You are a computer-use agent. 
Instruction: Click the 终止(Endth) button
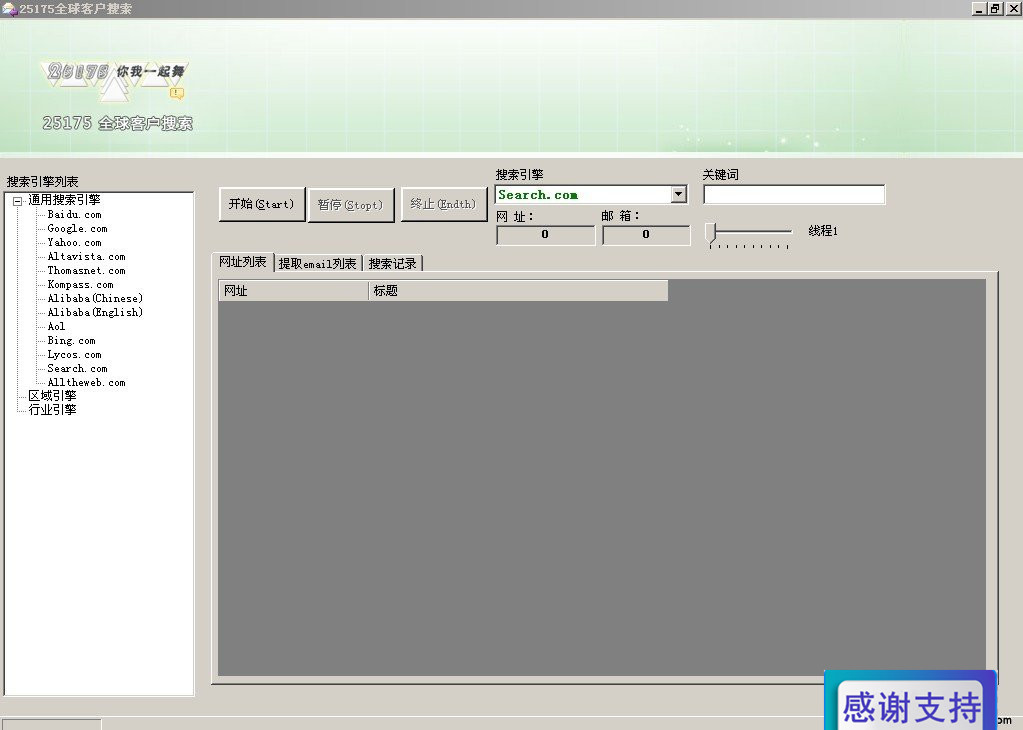point(444,204)
